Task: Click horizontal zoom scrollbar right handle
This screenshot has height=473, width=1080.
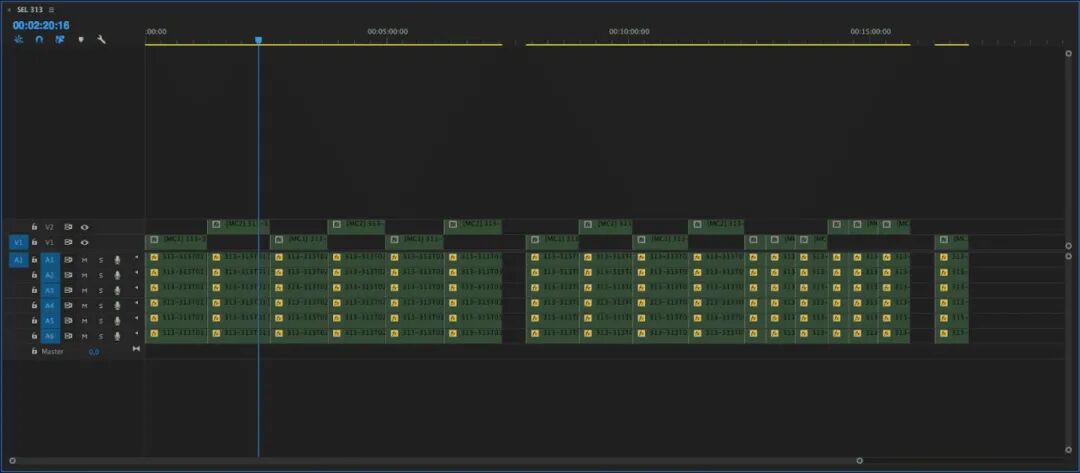Action: (859, 461)
